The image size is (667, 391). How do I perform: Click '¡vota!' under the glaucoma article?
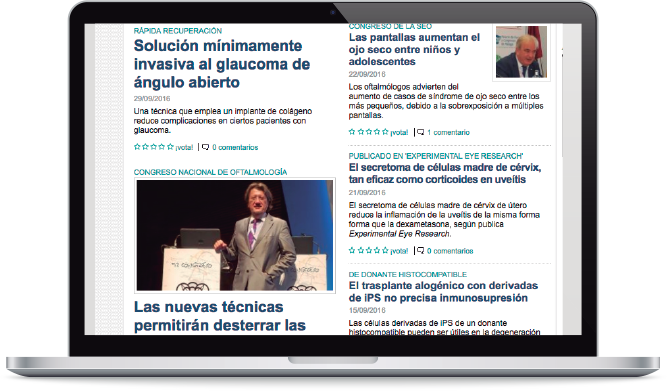click(184, 147)
